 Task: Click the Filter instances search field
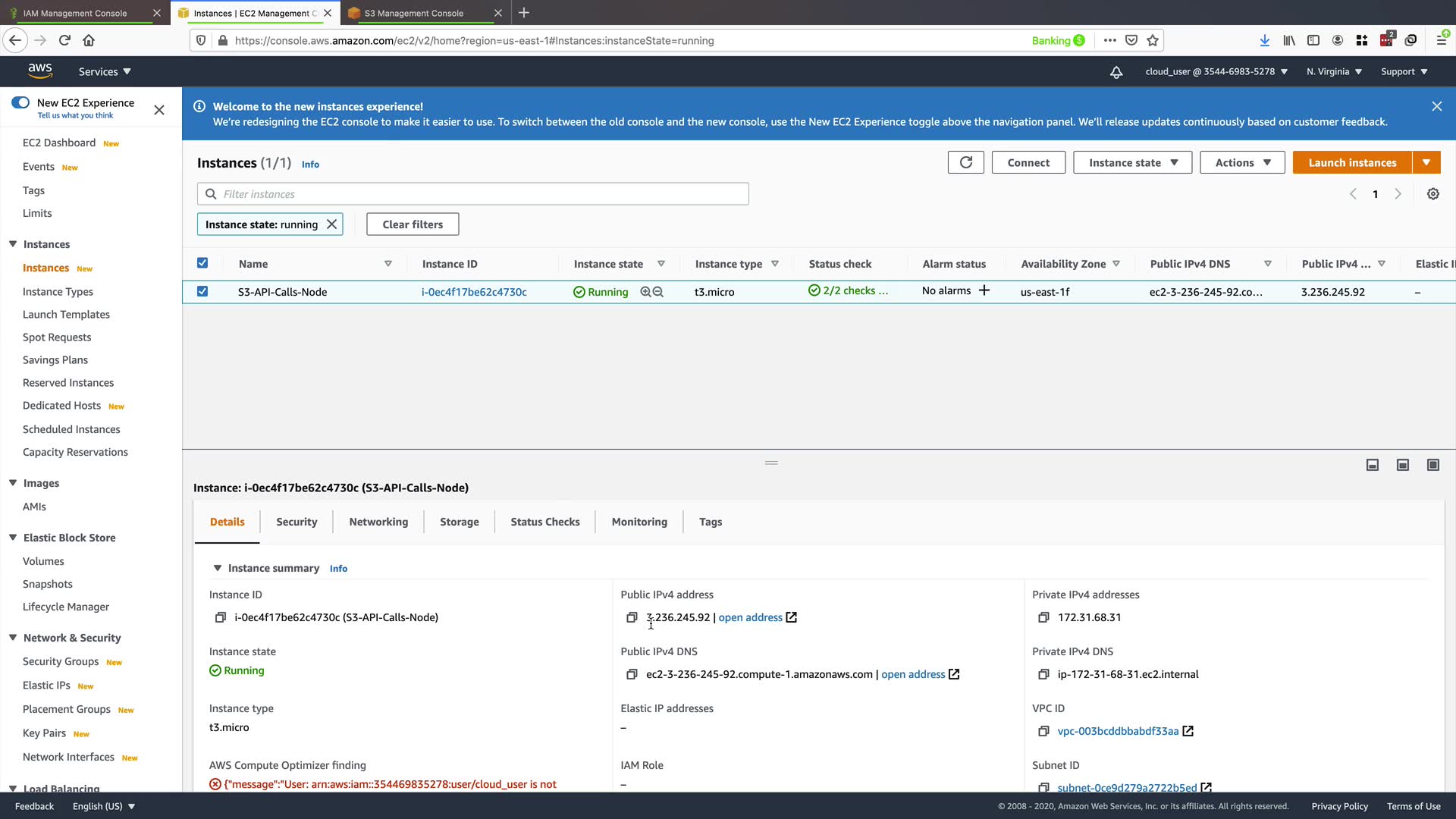(482, 194)
